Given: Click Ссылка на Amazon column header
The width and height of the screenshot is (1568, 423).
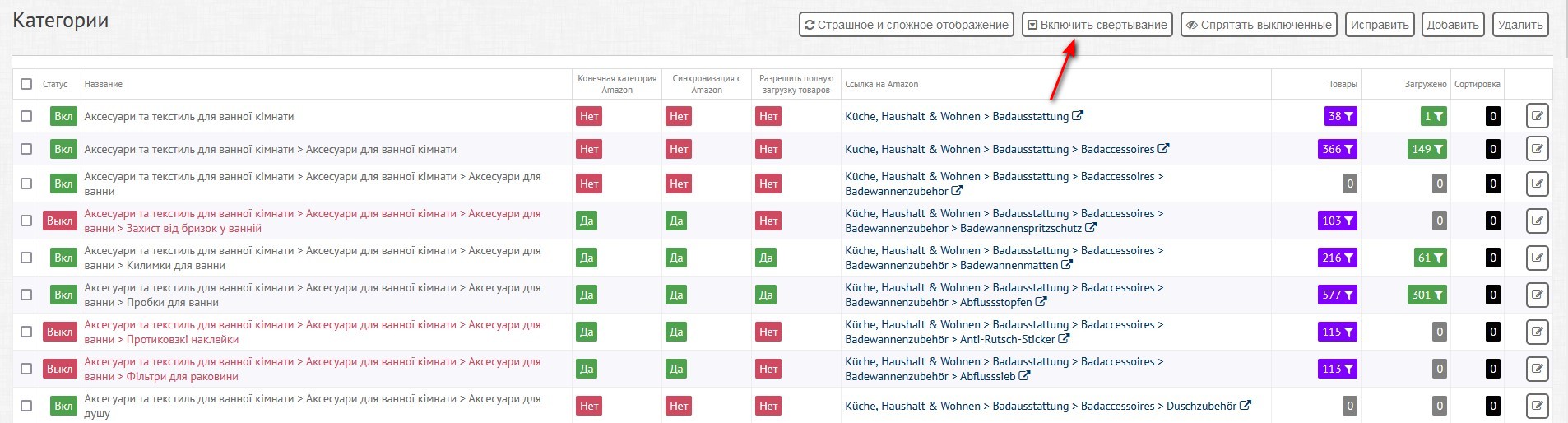Looking at the screenshot, I should coord(881,84).
